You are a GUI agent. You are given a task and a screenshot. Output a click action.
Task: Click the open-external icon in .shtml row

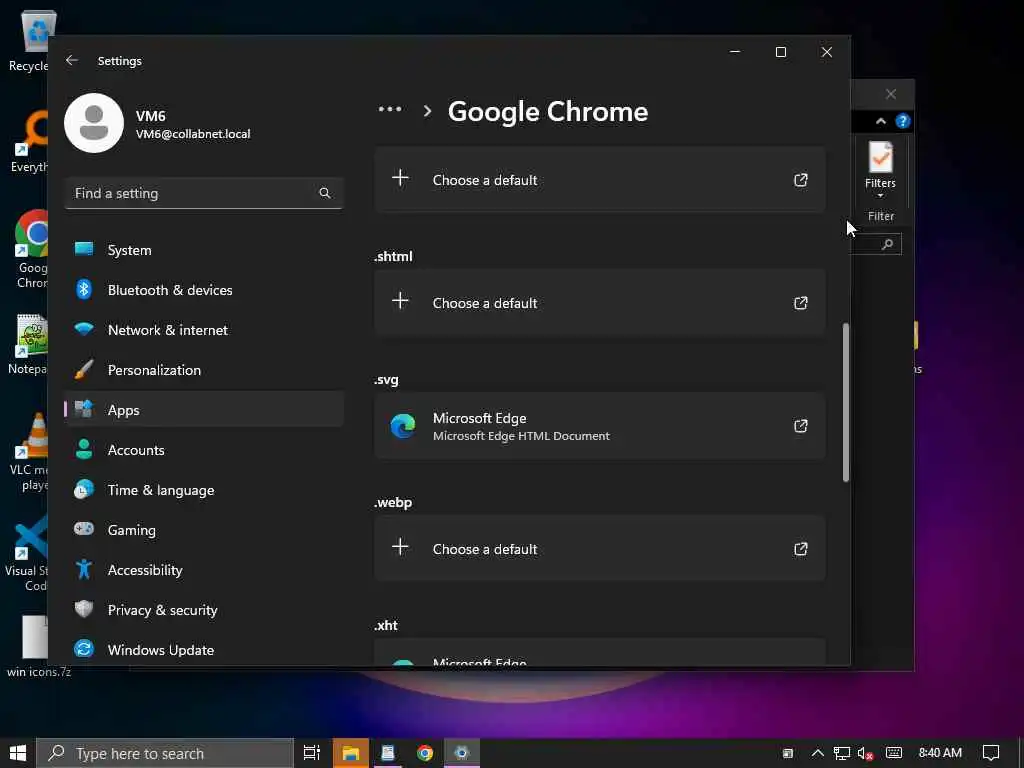tap(801, 303)
